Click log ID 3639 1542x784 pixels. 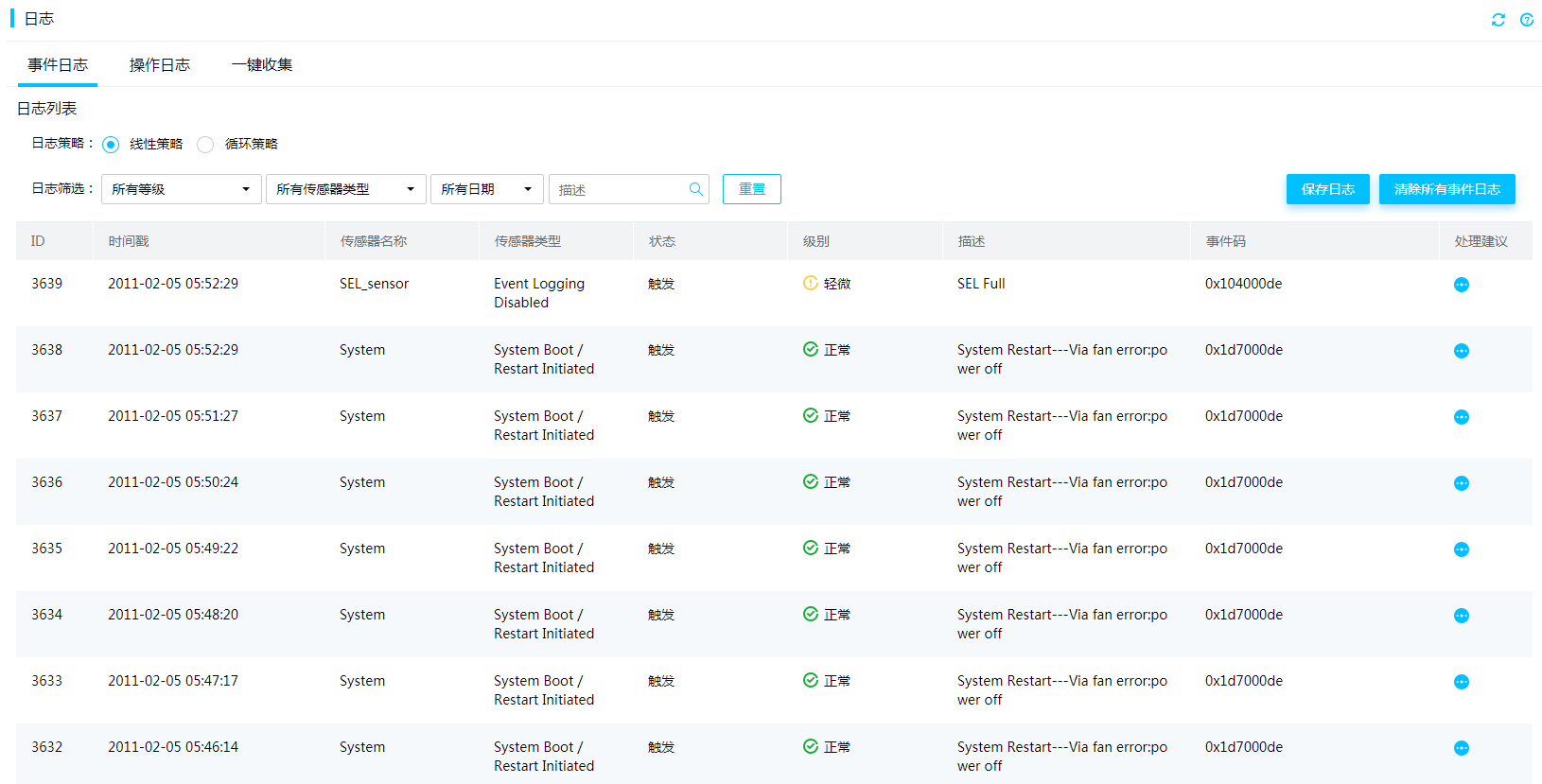click(46, 284)
